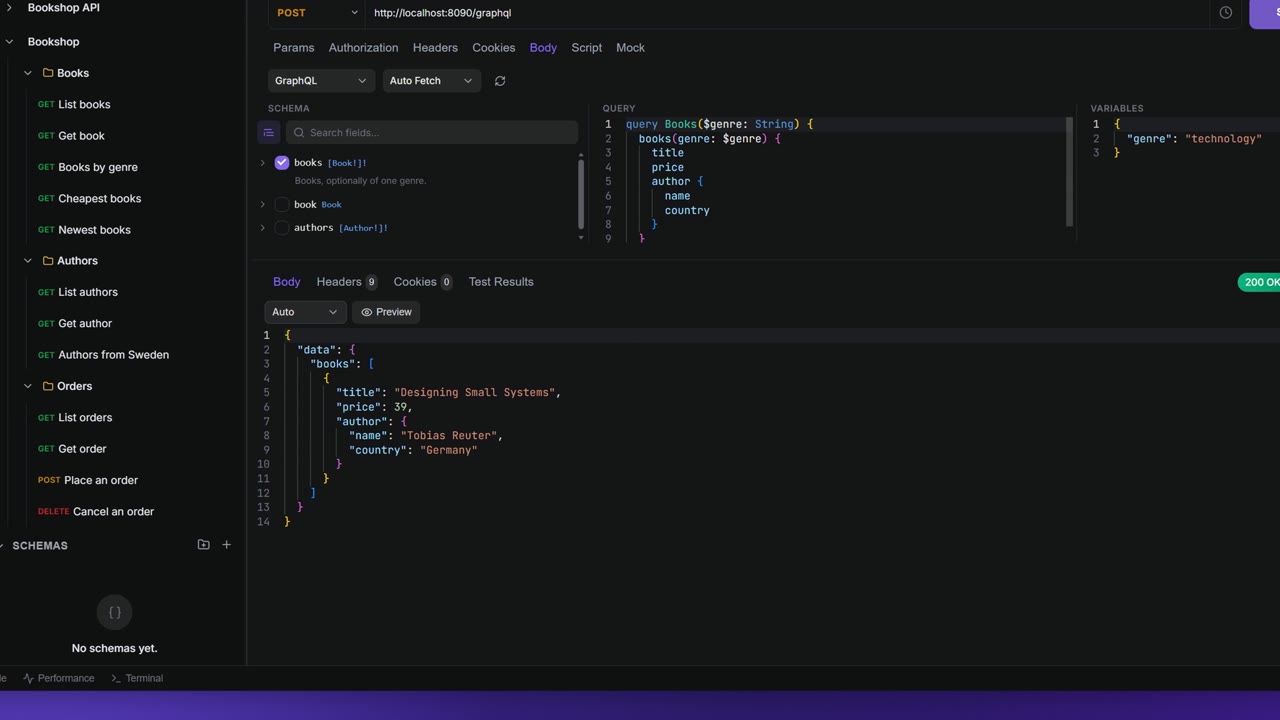Switch to the Mock tab
The height and width of the screenshot is (720, 1280).
pos(630,48)
